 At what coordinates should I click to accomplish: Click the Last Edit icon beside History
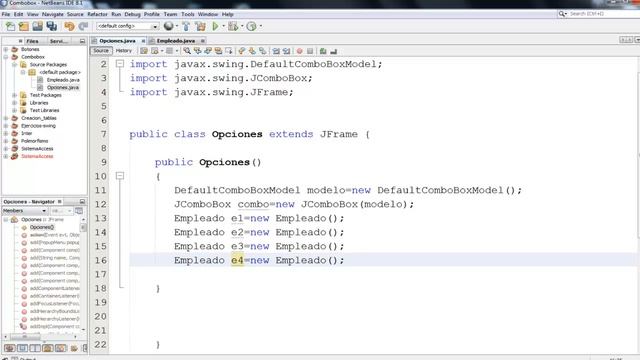click(x=144, y=51)
